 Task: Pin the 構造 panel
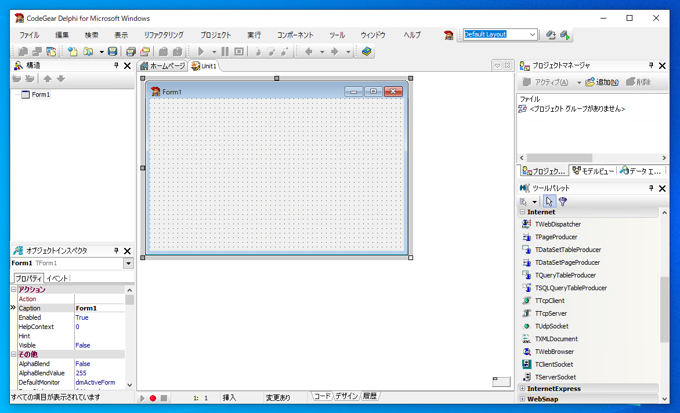point(116,65)
